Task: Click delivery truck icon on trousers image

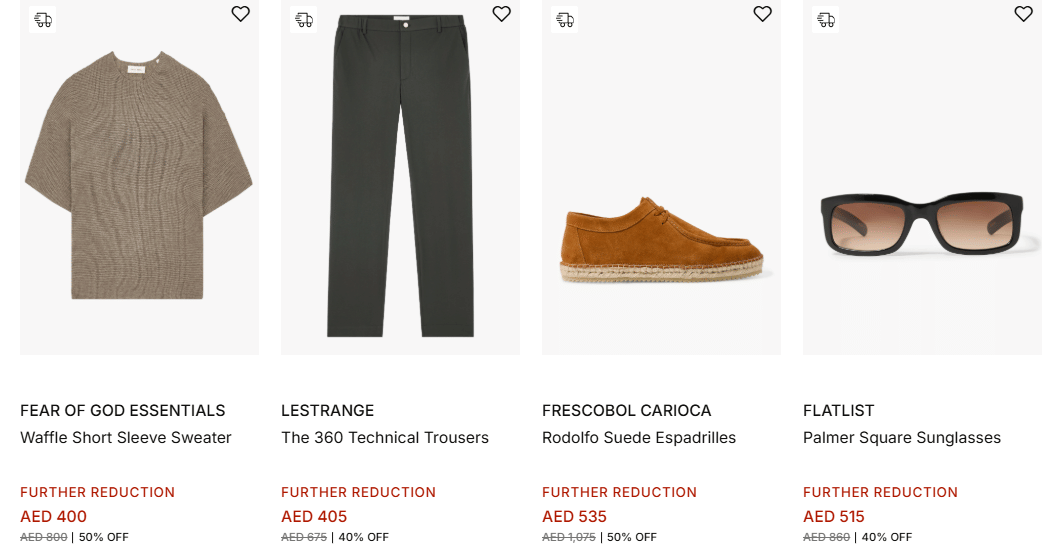Action: 304,19
